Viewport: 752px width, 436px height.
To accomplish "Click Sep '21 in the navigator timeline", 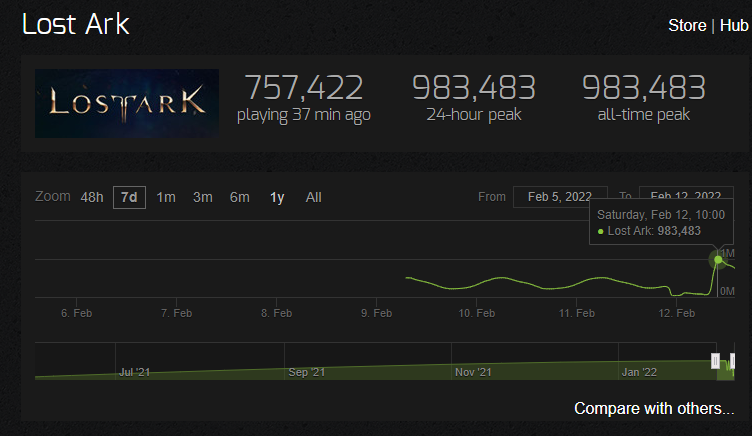I will [x=306, y=372].
